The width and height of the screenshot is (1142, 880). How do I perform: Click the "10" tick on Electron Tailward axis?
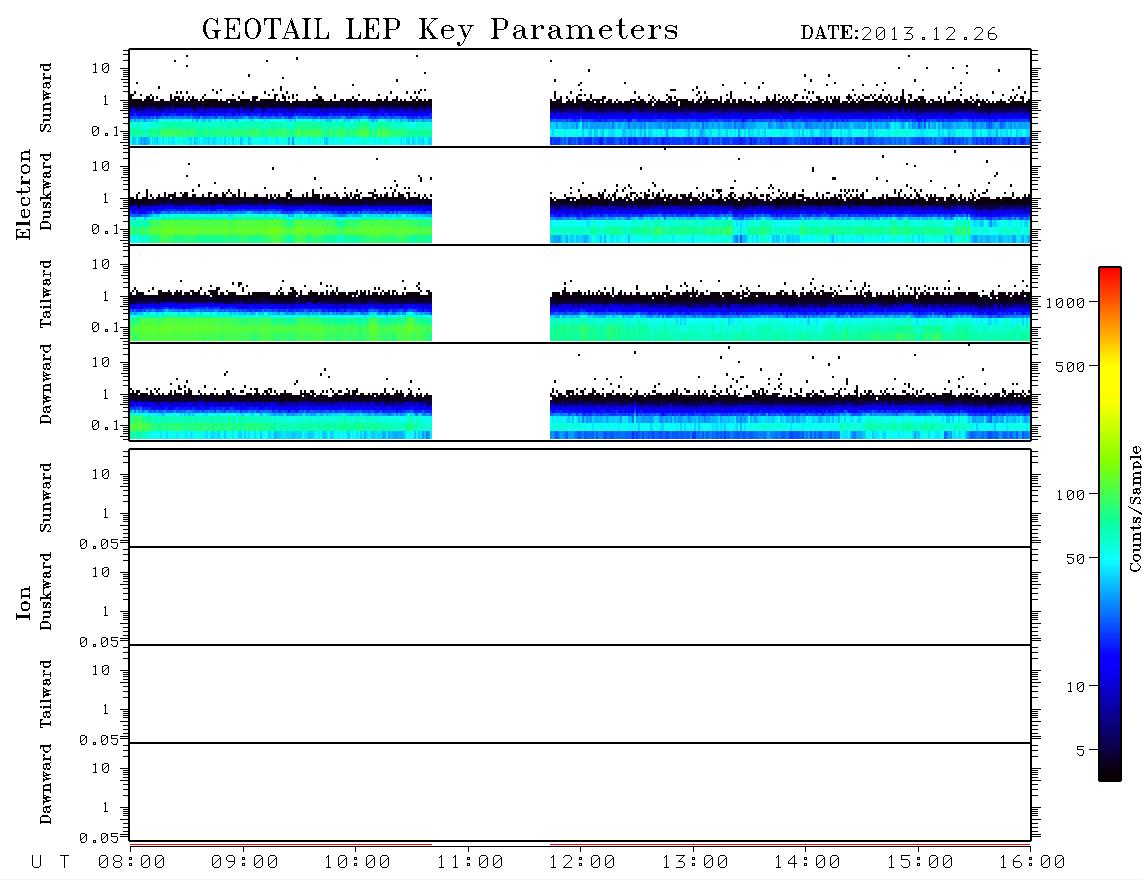[x=101, y=264]
